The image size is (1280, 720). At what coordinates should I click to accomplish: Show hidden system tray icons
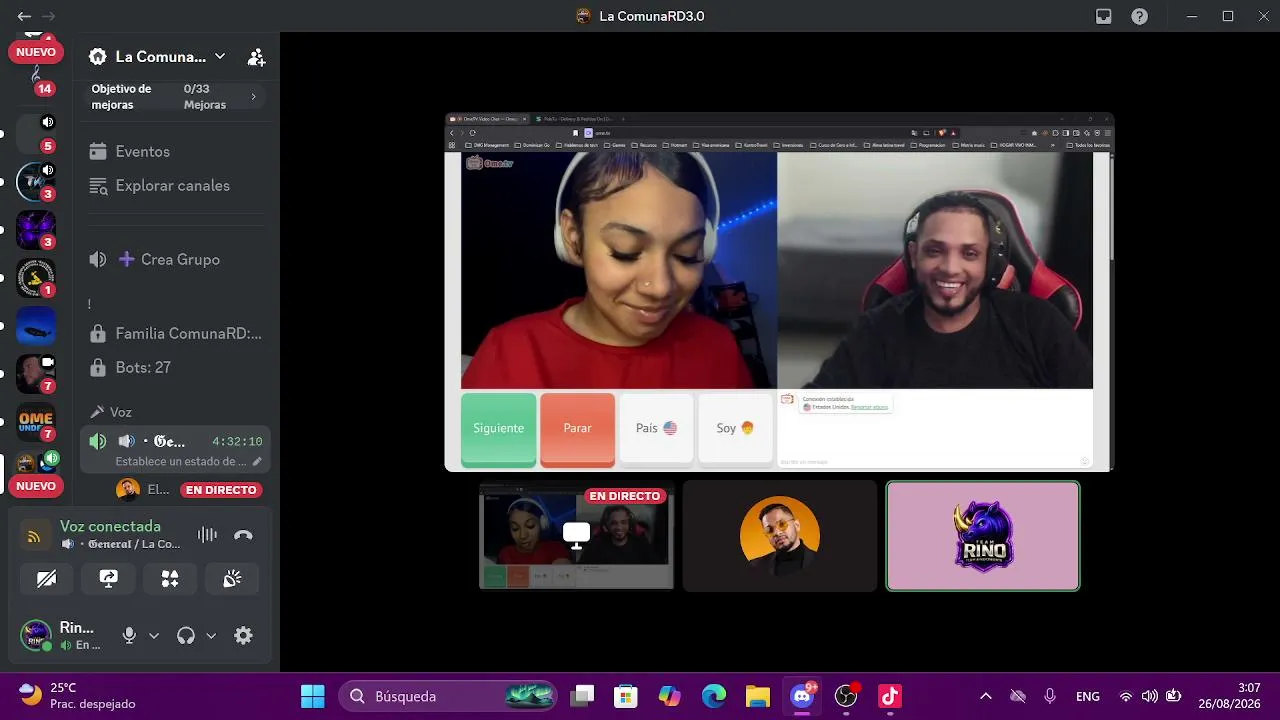986,696
